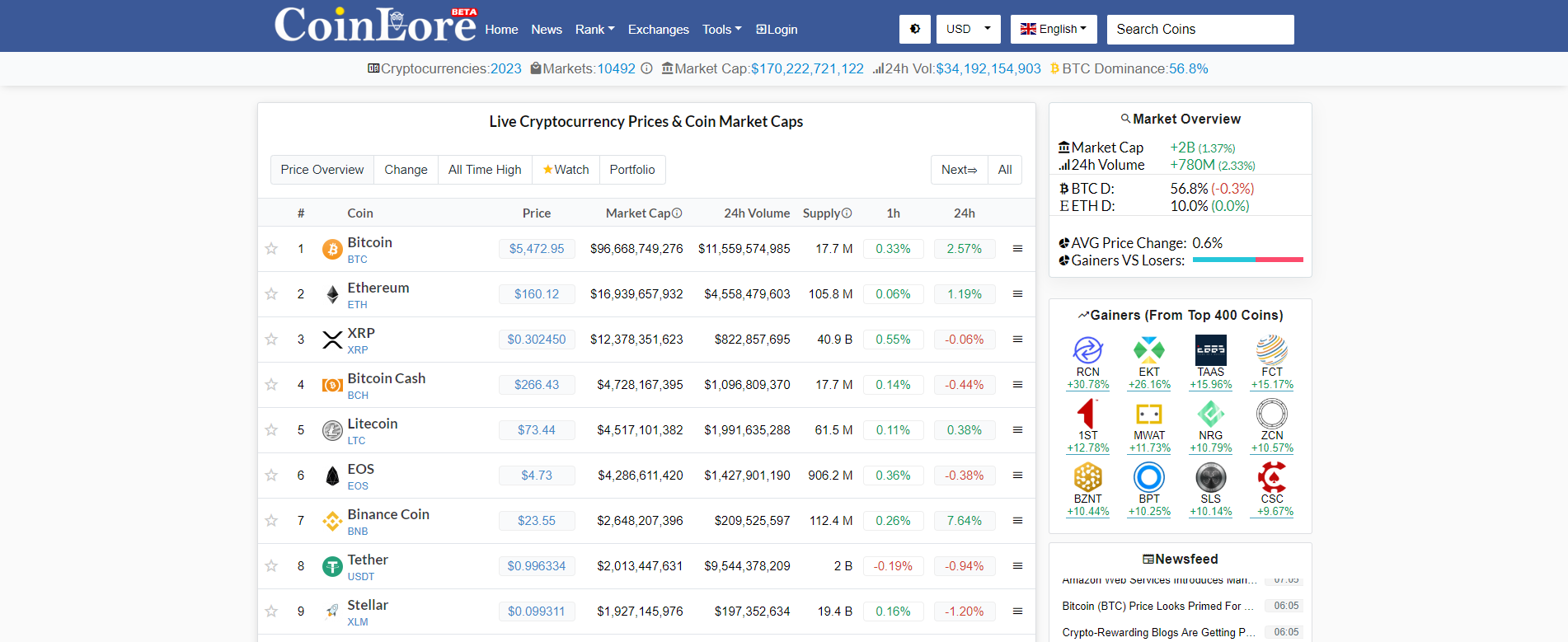This screenshot has width=1568, height=642.
Task: Star Ethereum to the watchlist
Action: pyautogui.click(x=271, y=294)
